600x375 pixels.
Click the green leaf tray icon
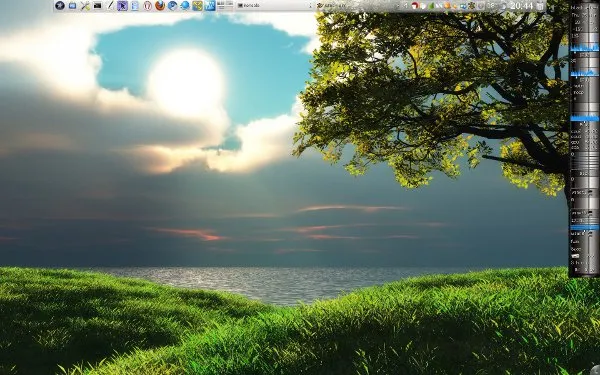click(432, 5)
